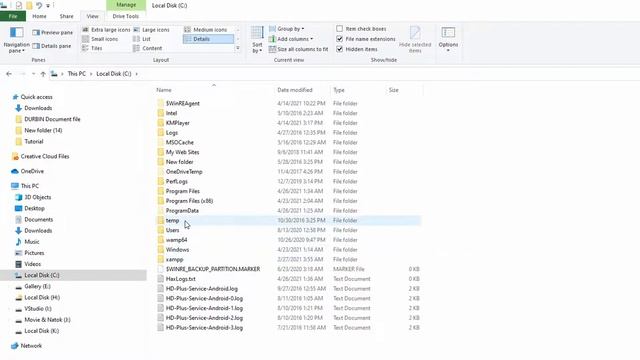Go back using the Back arrow
The image size is (640, 360).
click(9, 74)
